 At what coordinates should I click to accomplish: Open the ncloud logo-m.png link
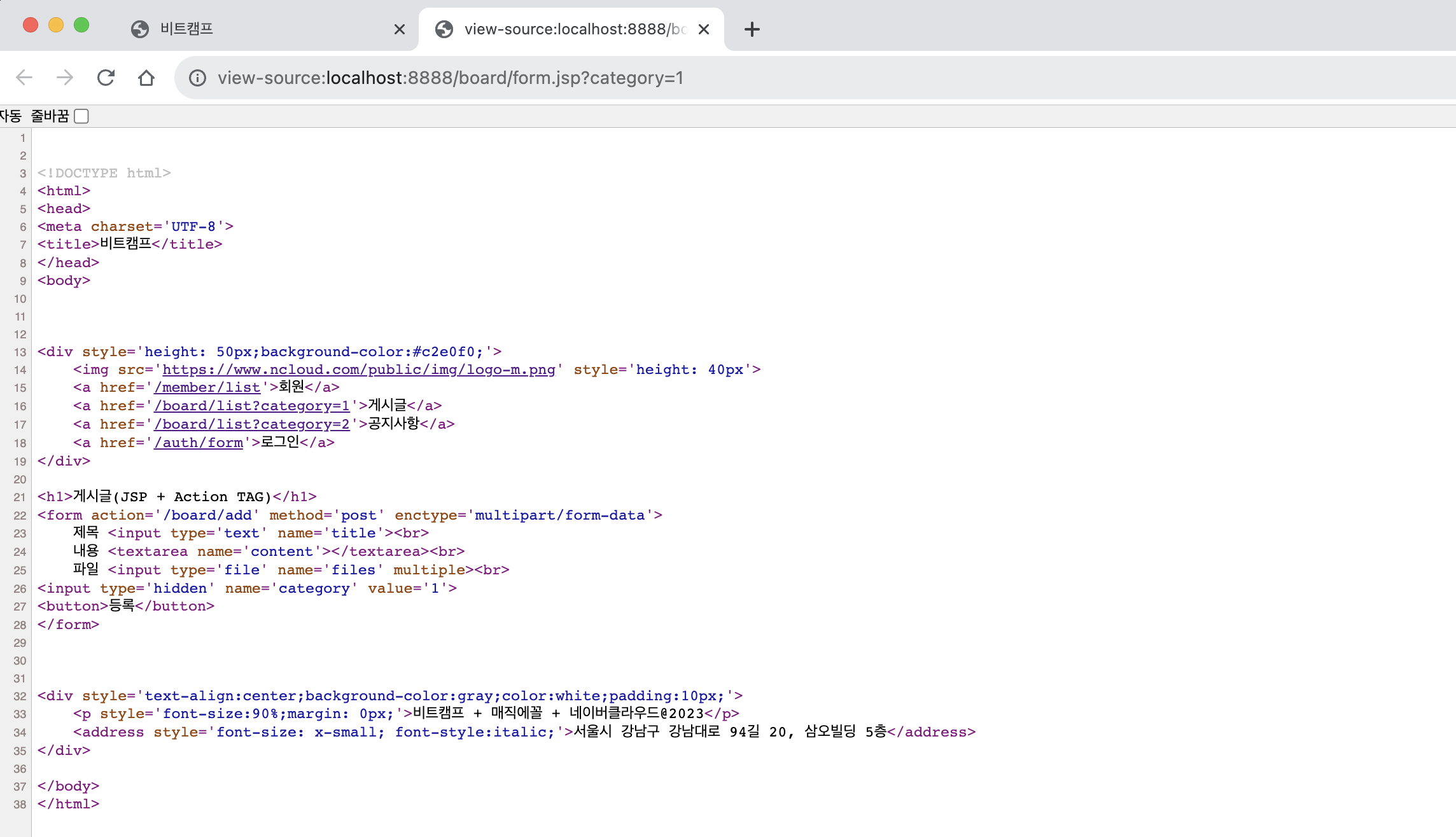pos(358,370)
